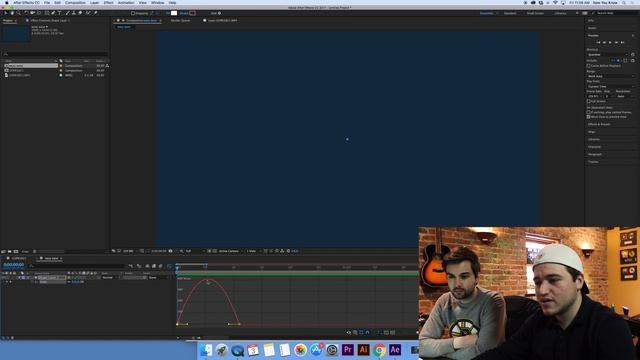Image resolution: width=640 pixels, height=360 pixels.
Task: Open the viewer resolution Full dropdown
Action: [x=194, y=251]
